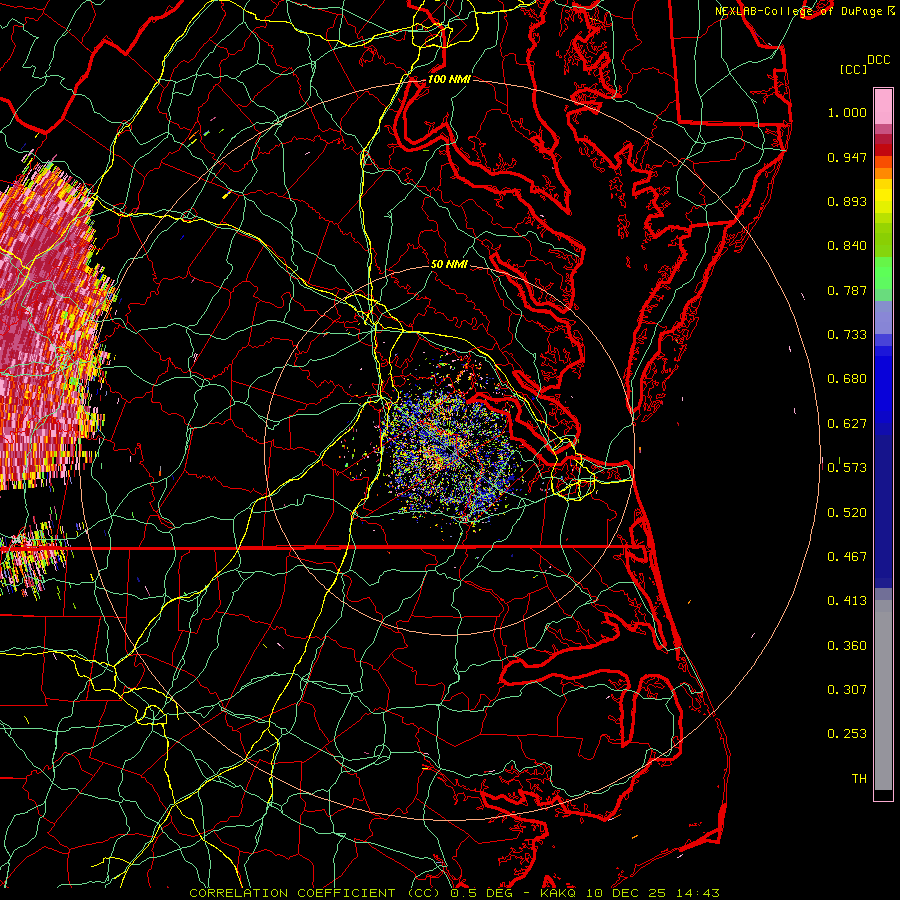Click the DCC label above the color scale
Image resolution: width=900 pixels, height=900 pixels.
pos(878,60)
